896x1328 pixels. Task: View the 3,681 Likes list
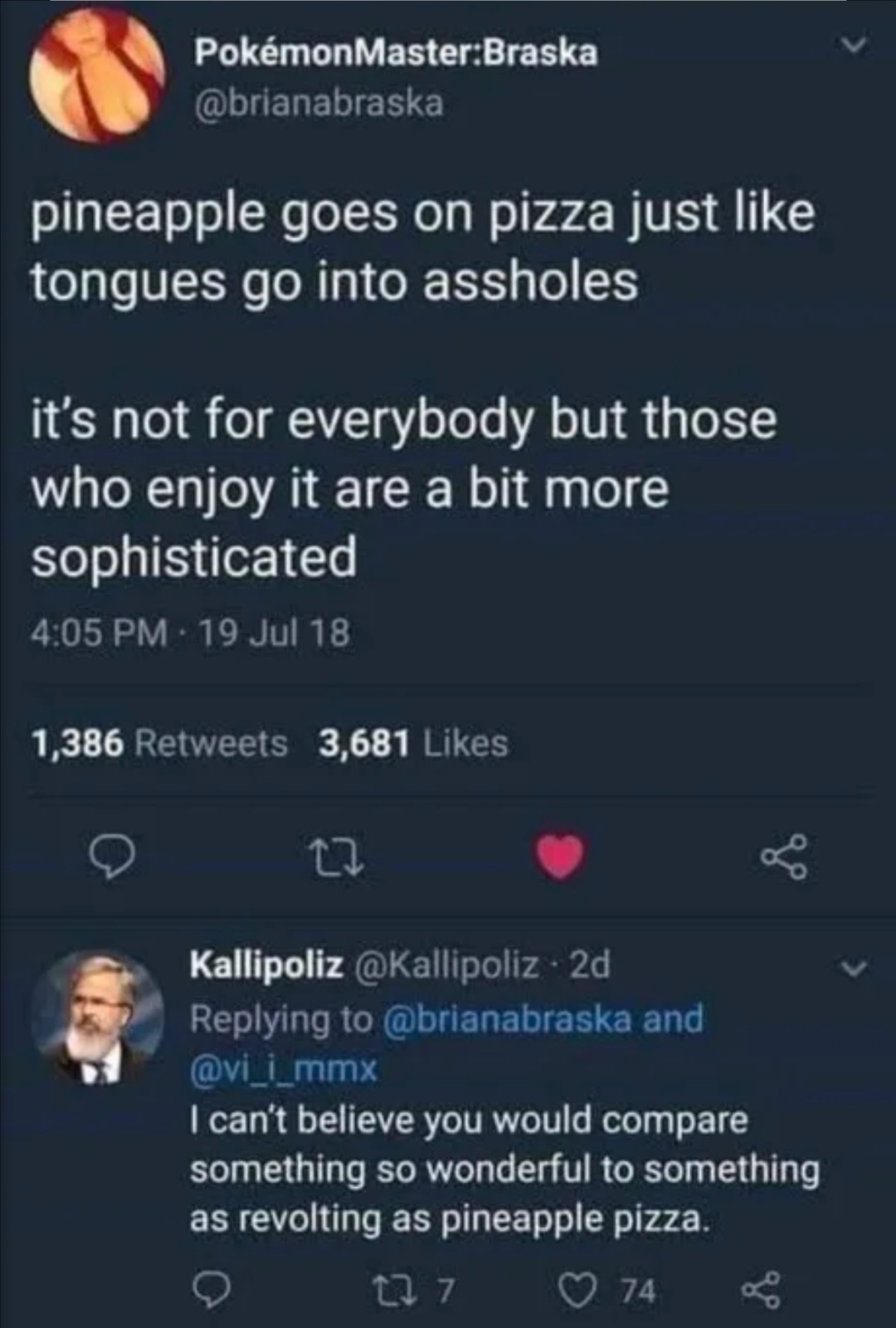[x=414, y=744]
